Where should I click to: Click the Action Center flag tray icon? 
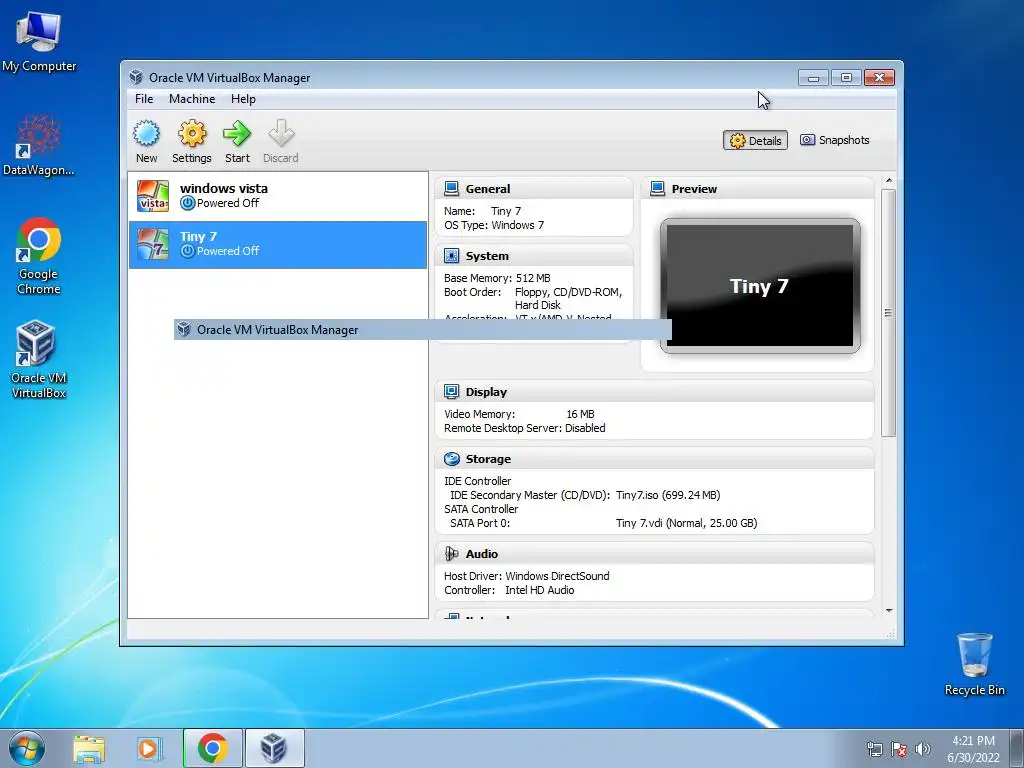click(x=899, y=749)
